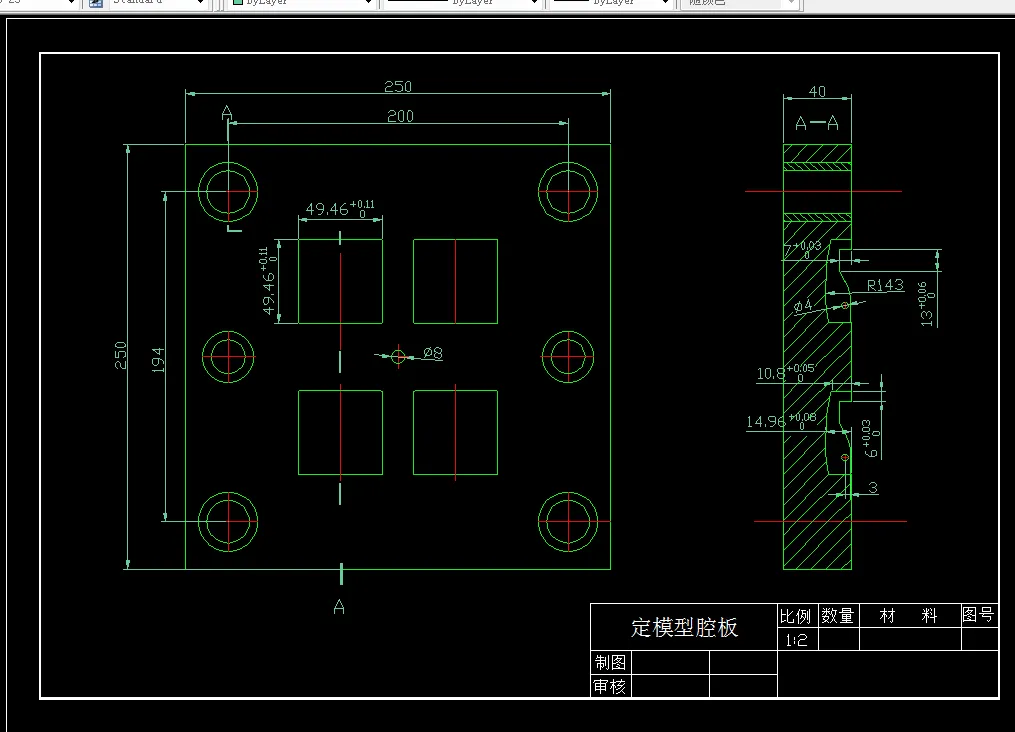Click the 材料 header cell
This screenshot has width=1015, height=732.
tap(909, 616)
